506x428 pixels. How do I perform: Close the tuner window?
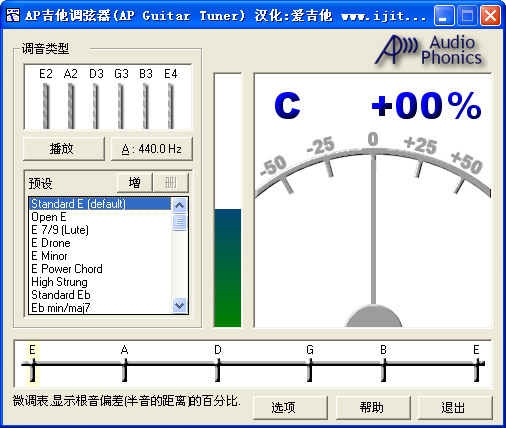tap(490, 16)
